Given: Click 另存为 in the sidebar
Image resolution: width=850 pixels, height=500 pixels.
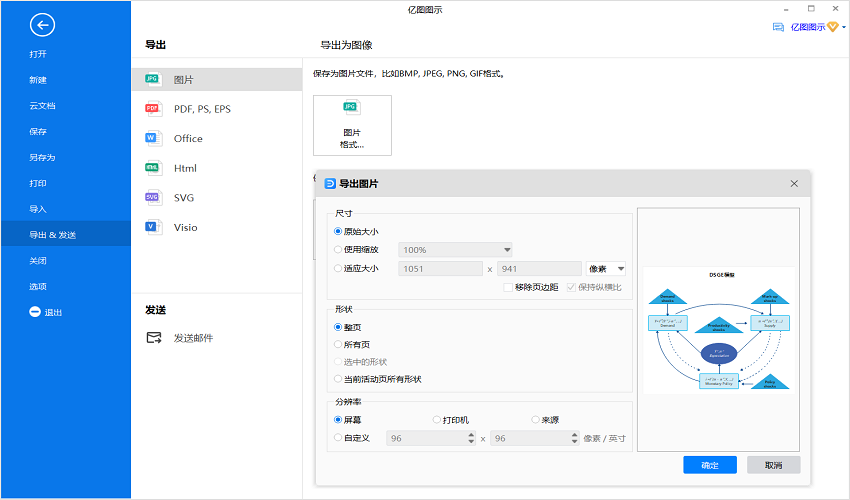Looking at the screenshot, I should tap(42, 157).
